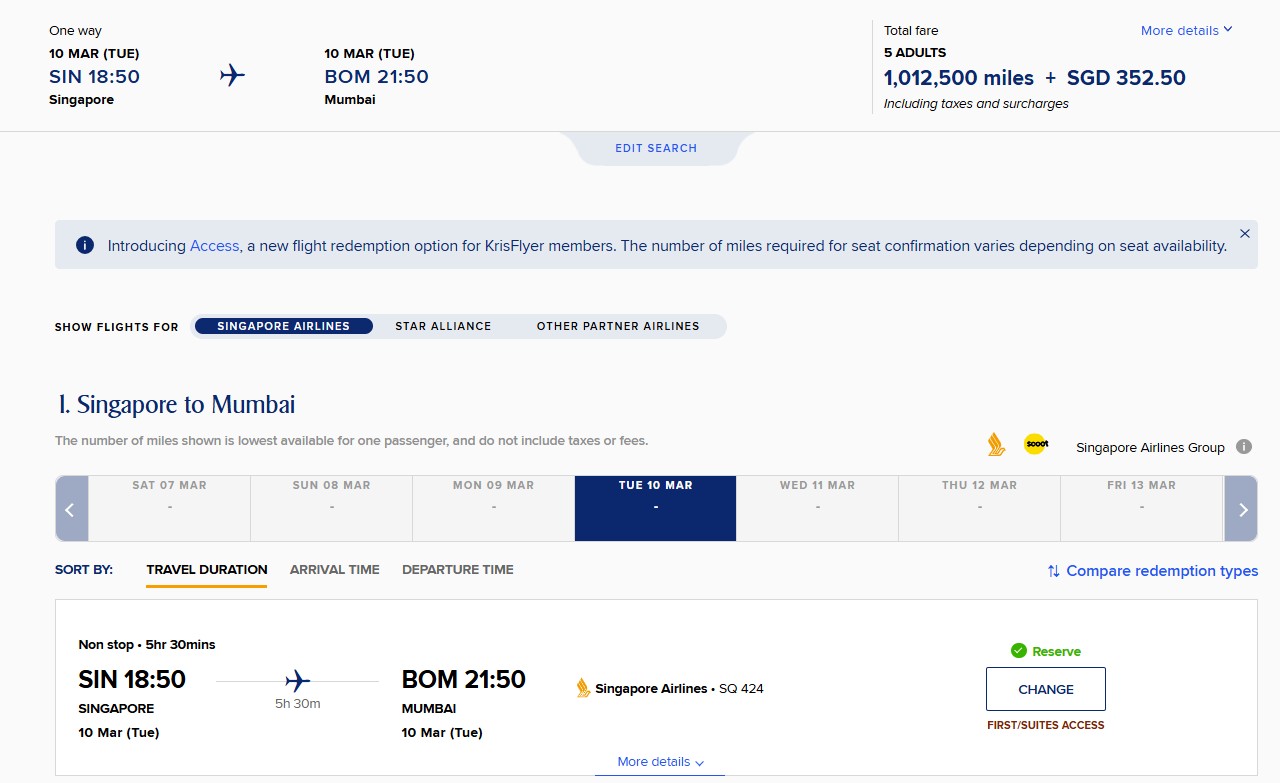The height and width of the screenshot is (783, 1280).
Task: Sort flights by Arrival Time
Action: [x=334, y=570]
